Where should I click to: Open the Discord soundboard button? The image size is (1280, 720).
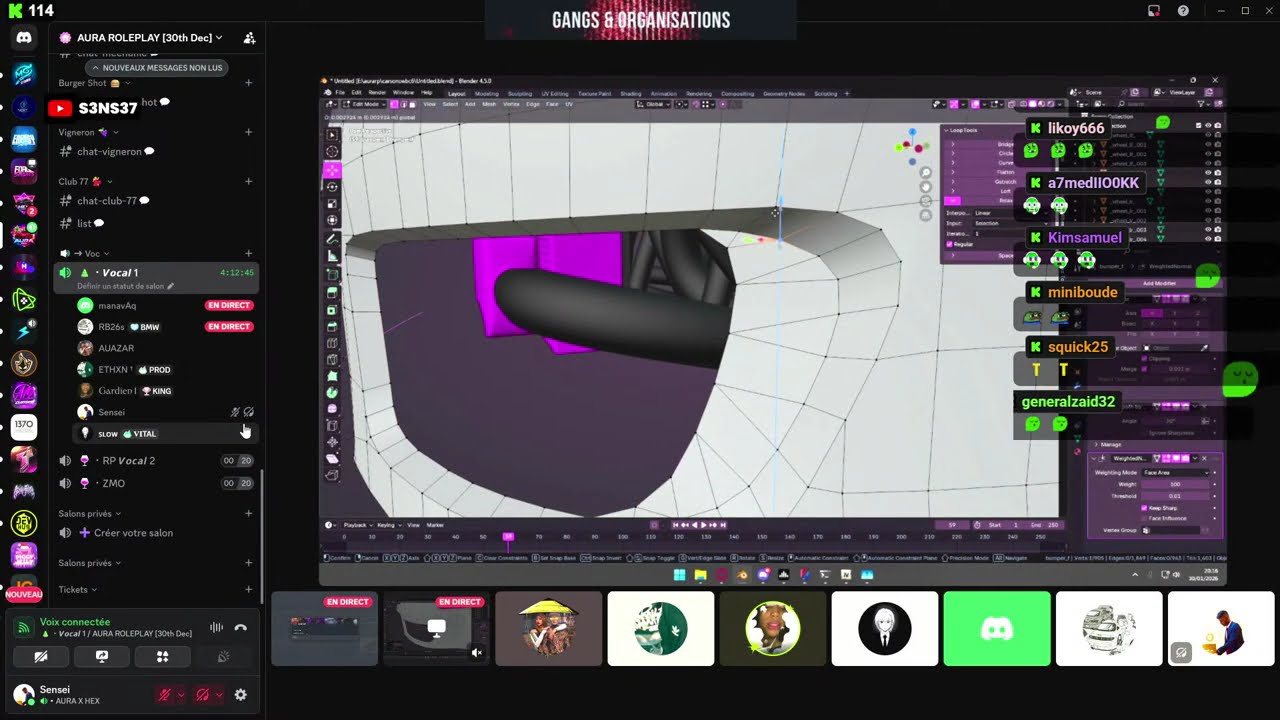coord(223,657)
